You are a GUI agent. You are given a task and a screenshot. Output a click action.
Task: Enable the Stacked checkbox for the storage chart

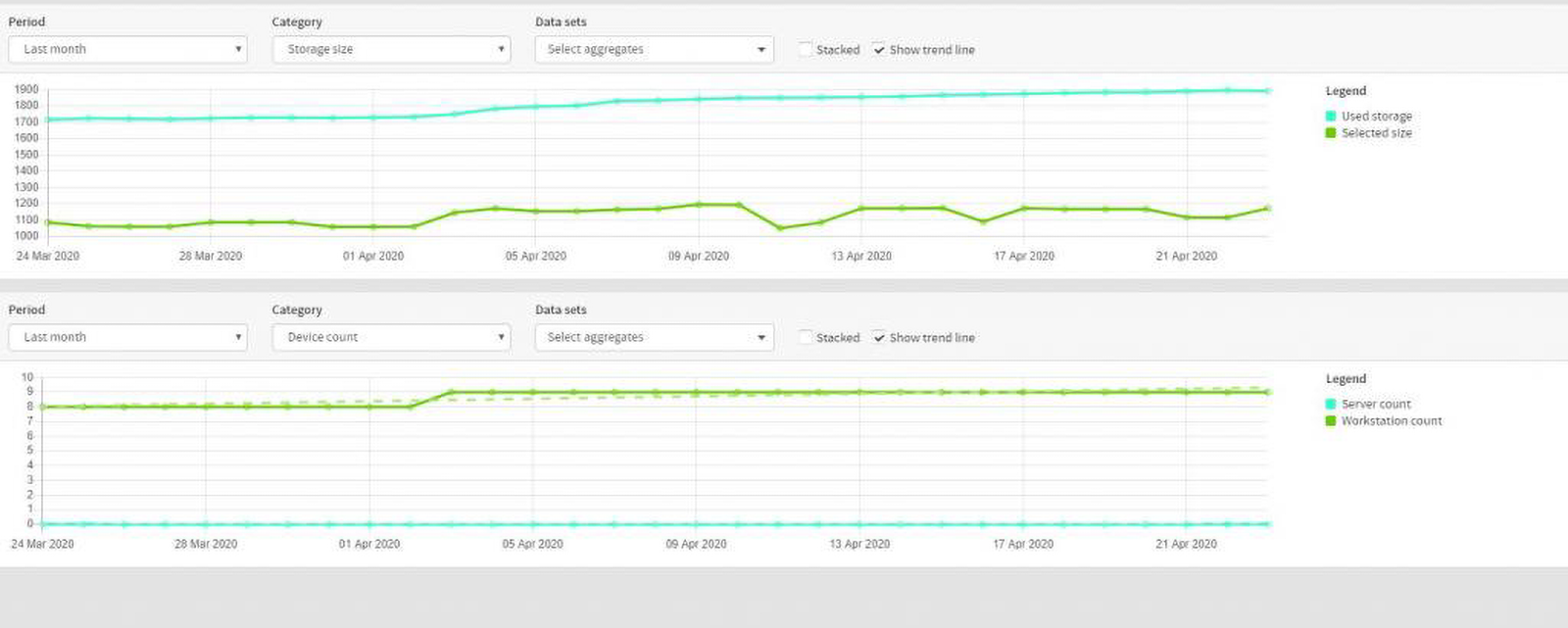pos(806,49)
